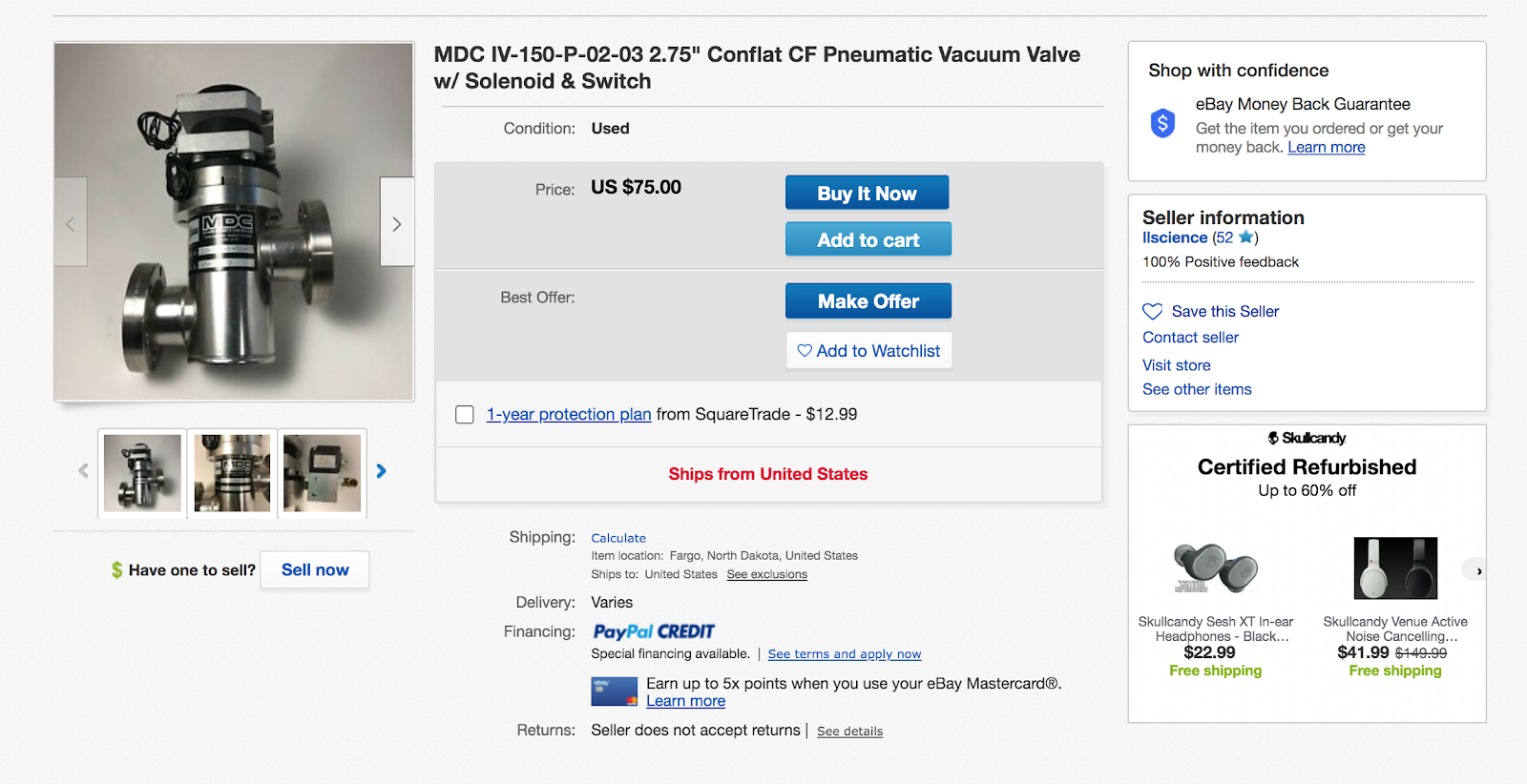
Task: Open the Visit store link
Action: click(x=1176, y=365)
